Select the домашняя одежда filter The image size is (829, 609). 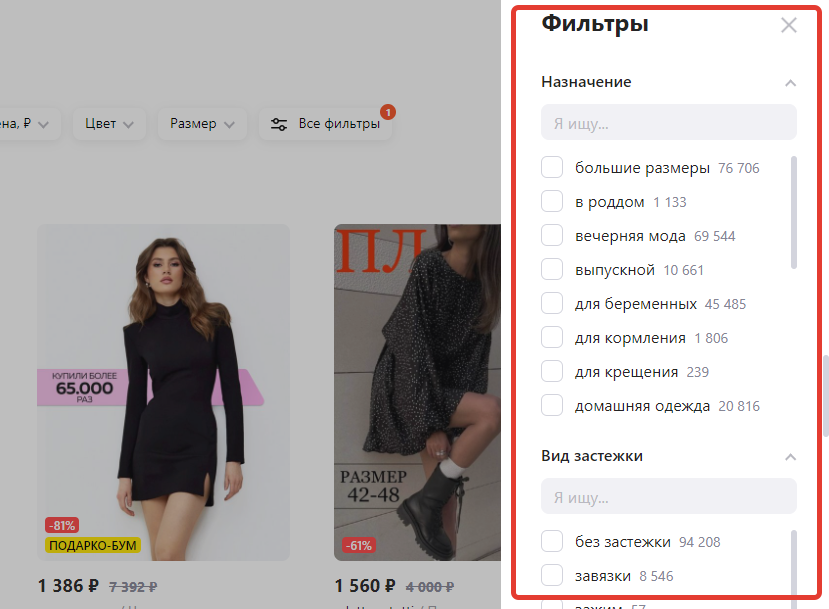(551, 405)
